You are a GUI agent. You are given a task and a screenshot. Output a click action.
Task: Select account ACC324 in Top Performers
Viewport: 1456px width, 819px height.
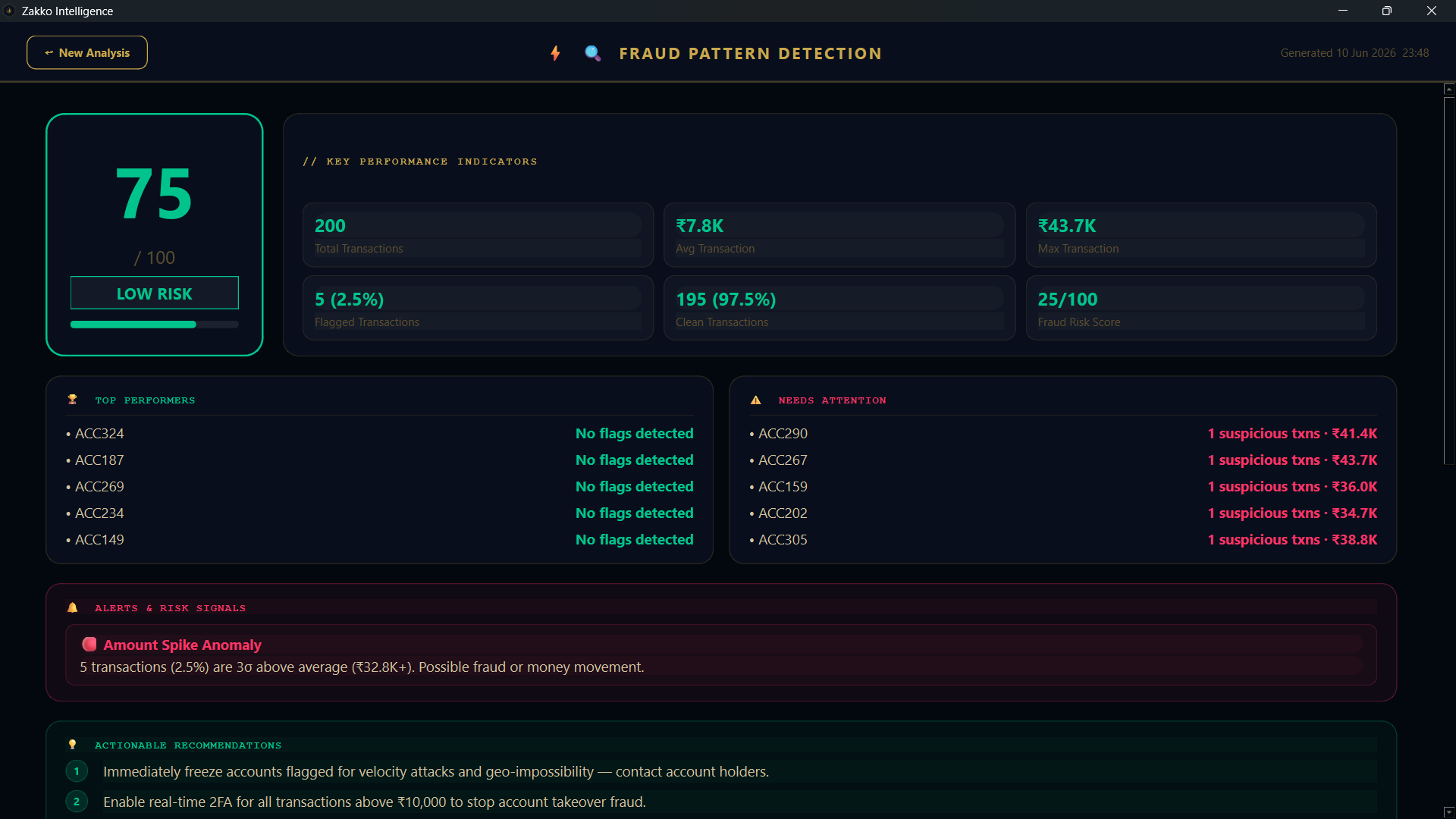point(99,434)
